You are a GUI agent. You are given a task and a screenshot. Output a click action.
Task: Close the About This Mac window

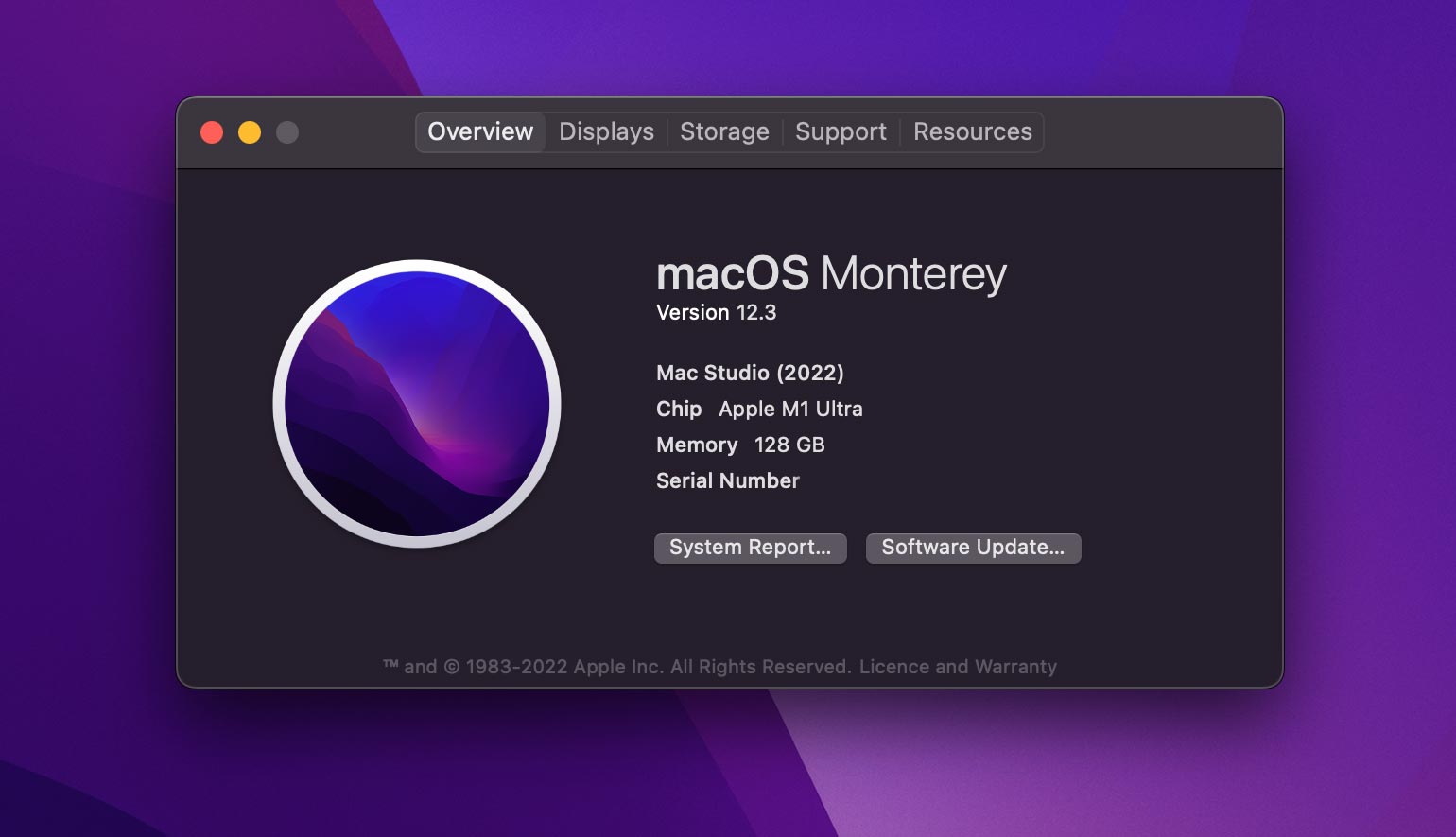coord(212,132)
